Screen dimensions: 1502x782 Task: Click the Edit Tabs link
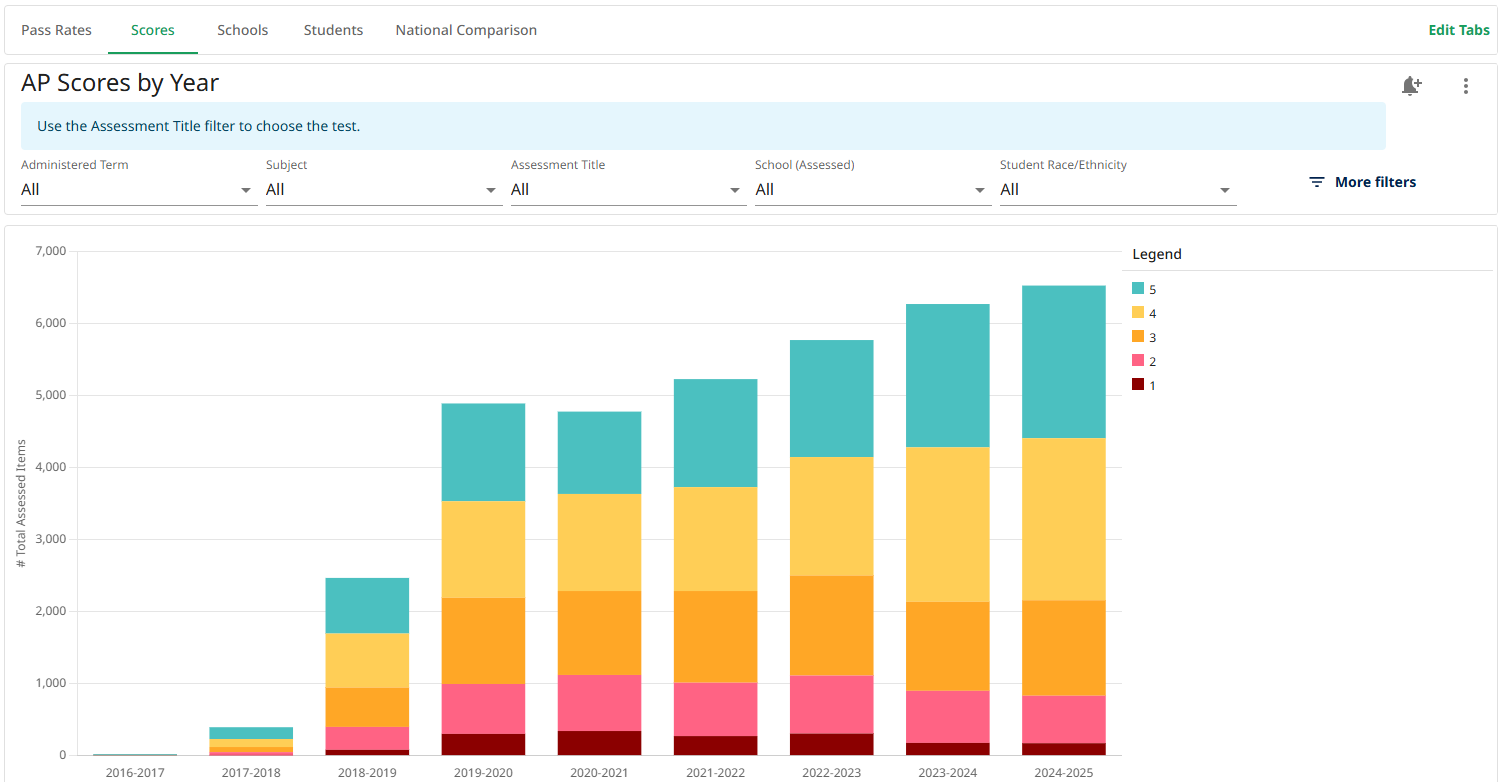tap(1459, 30)
